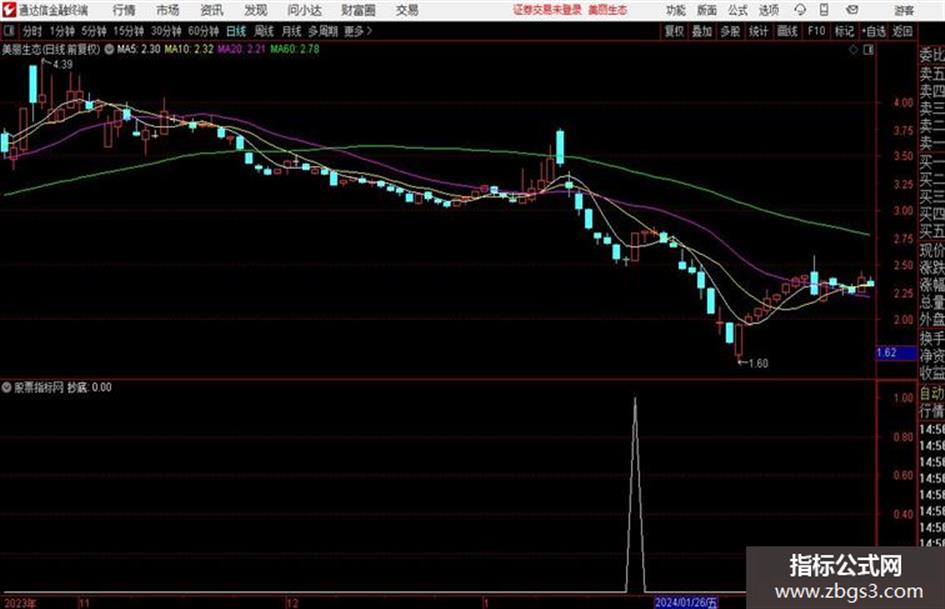Click the white 抄底 signal spike in sub-chart

635,494
